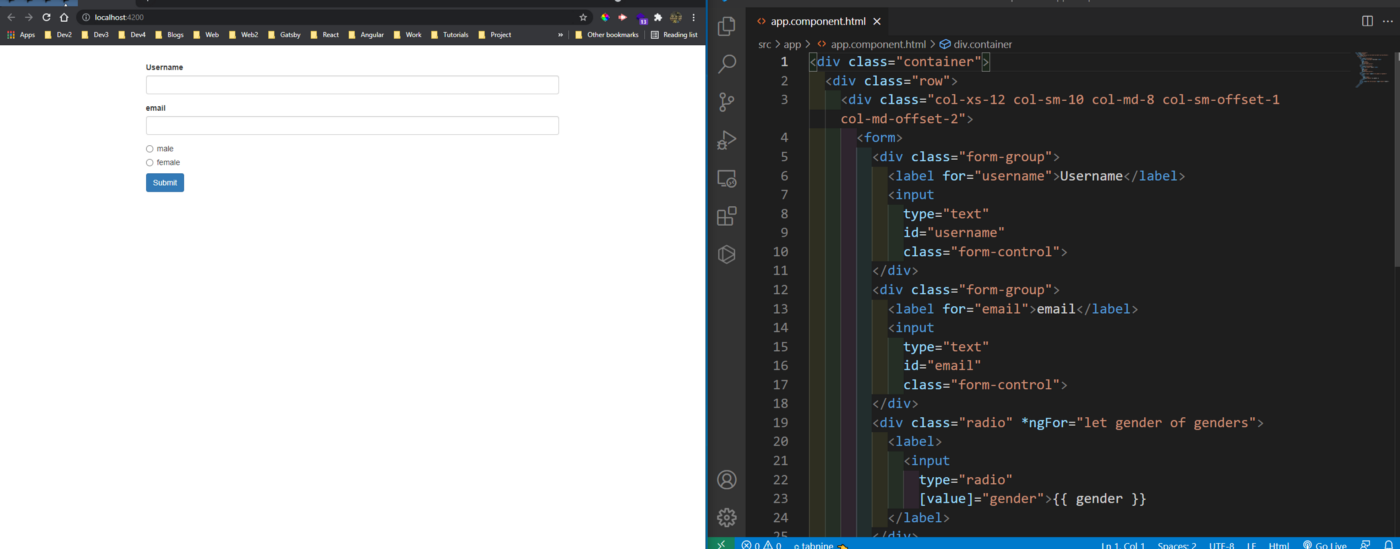The image size is (1400, 549).
Task: Click the app breadcrumb folder
Action: tap(793, 44)
